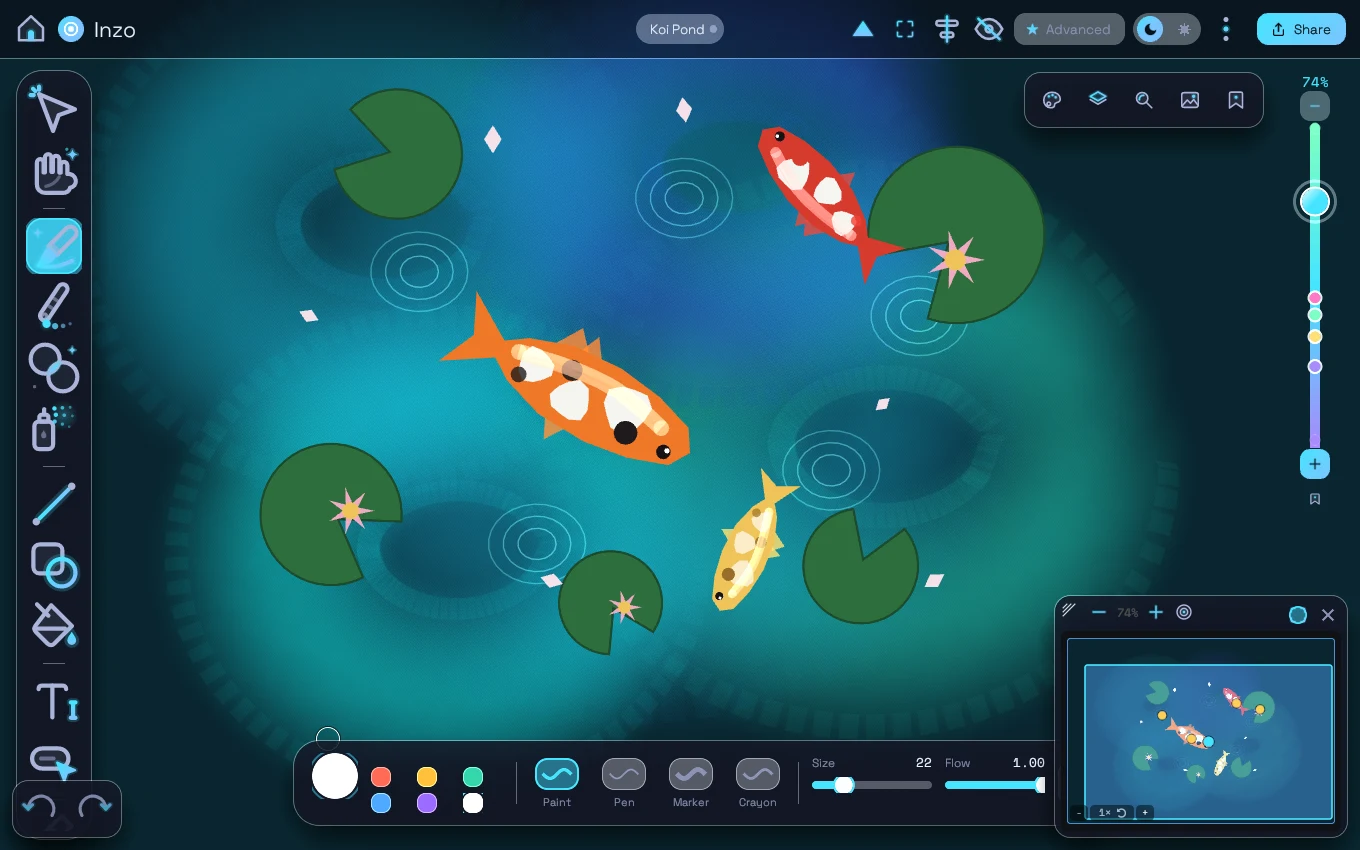This screenshot has height=850, width=1360.
Task: Jump to purple zoom slider marker
Action: (x=1315, y=367)
